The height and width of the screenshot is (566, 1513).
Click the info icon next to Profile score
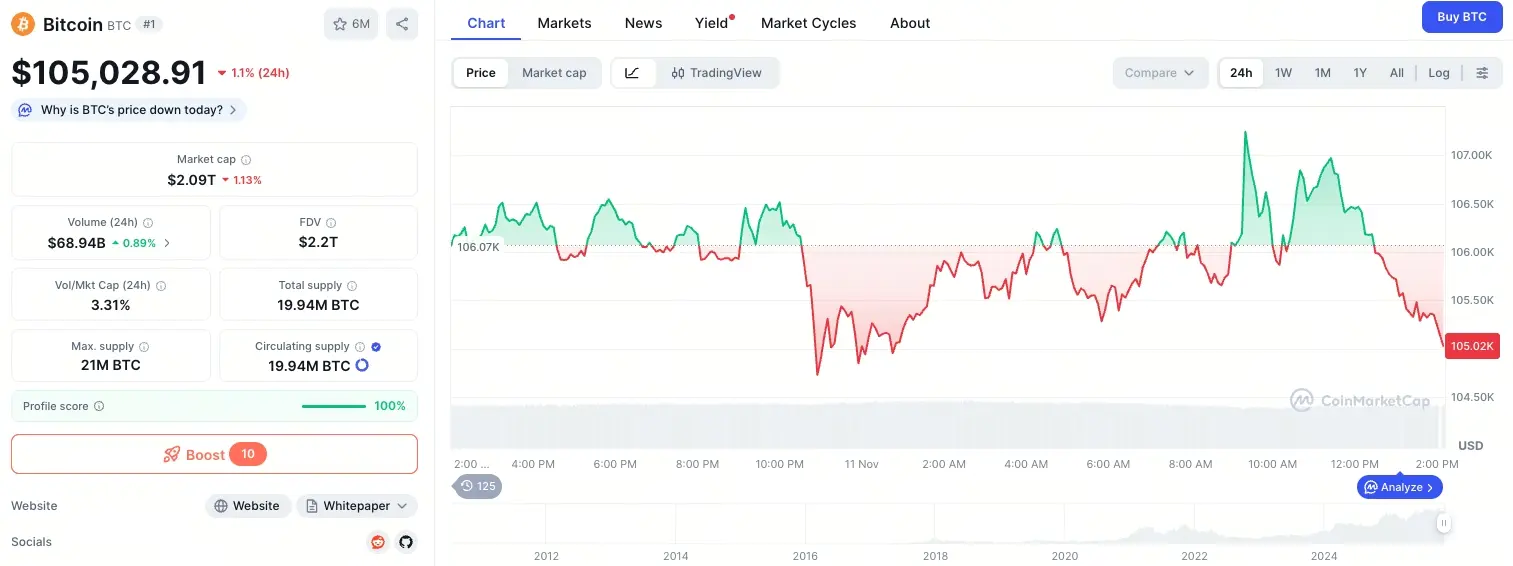coord(99,407)
